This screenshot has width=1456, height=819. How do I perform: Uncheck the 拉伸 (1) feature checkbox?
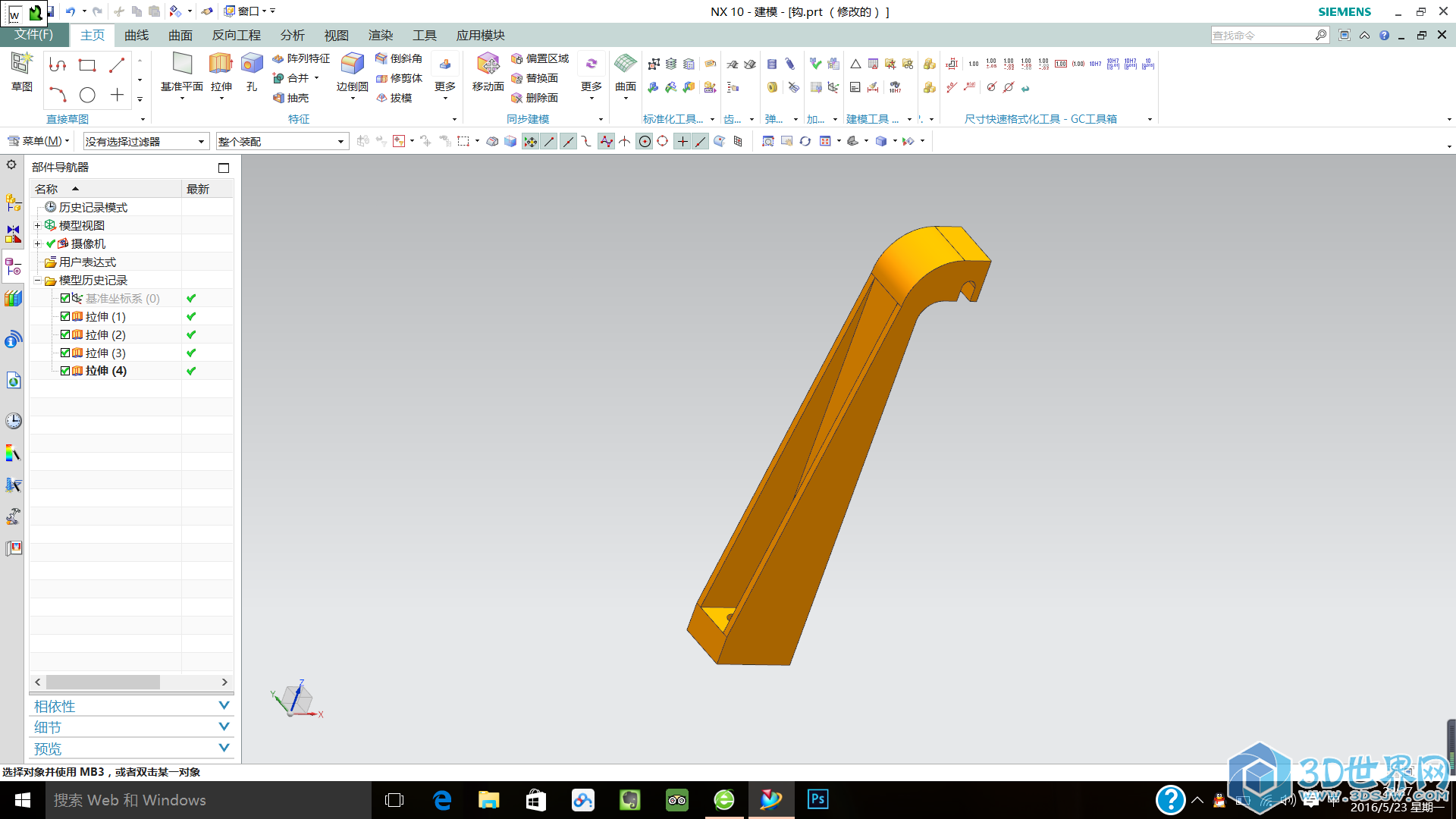tap(65, 316)
